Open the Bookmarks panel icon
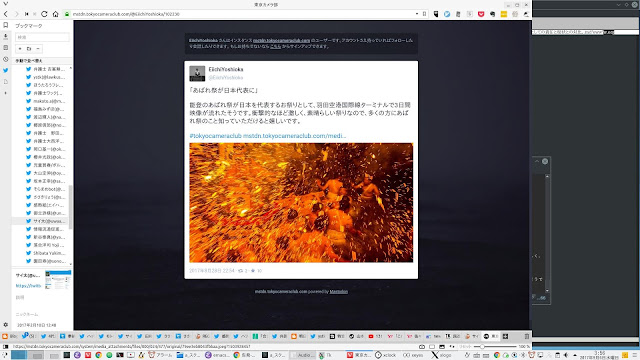 [6, 25]
